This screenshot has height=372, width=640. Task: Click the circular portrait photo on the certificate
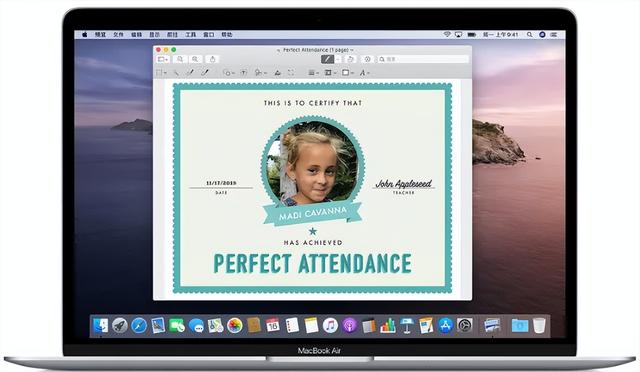click(x=313, y=162)
